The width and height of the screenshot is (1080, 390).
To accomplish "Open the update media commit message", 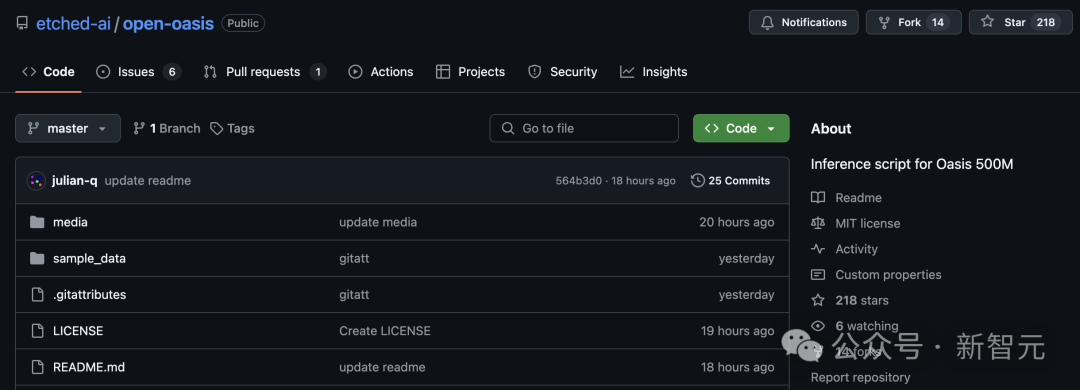I will 378,223.
